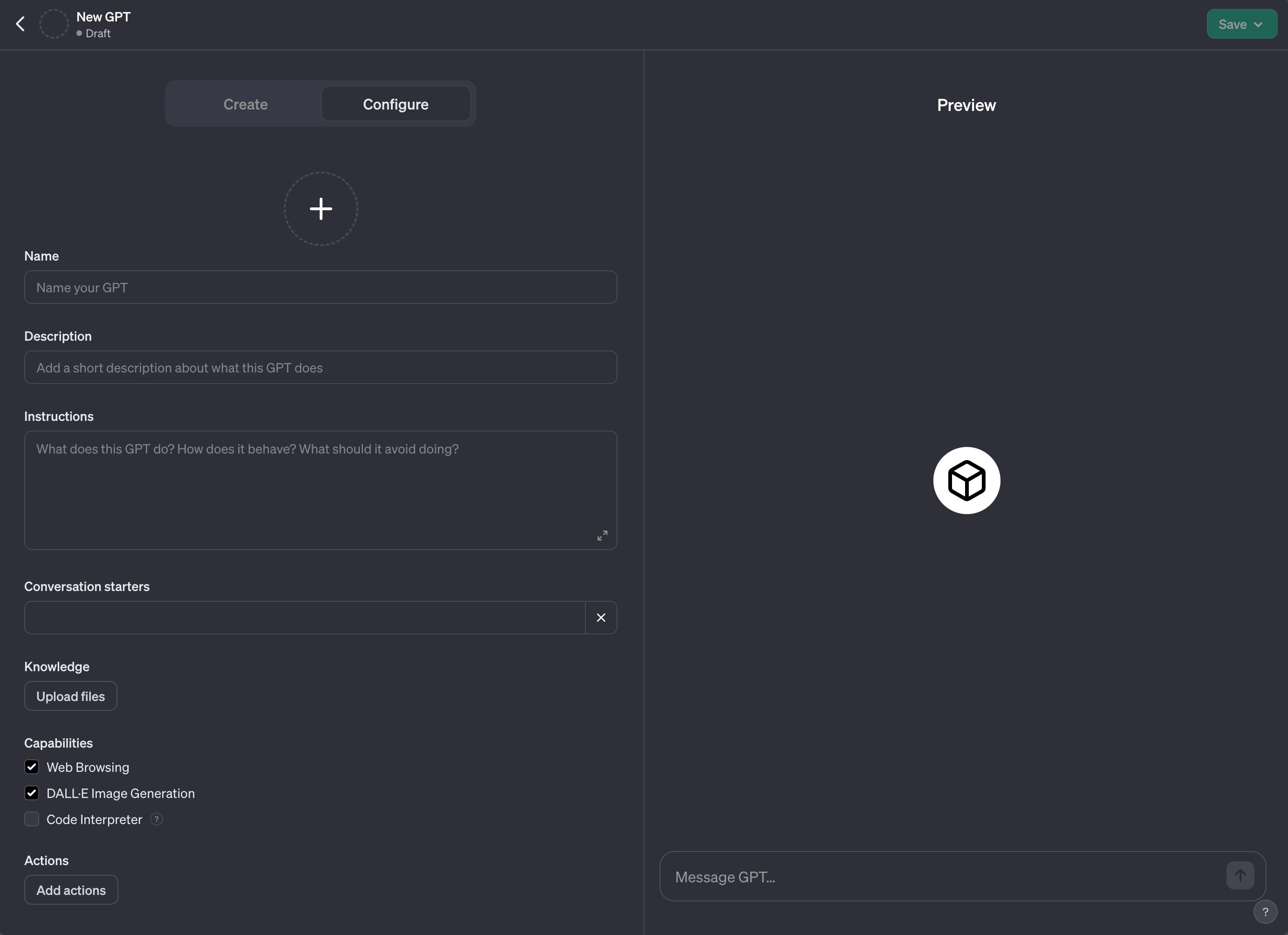Open the Save dropdown menu
This screenshot has width=1288, height=935.
[x=1241, y=24]
